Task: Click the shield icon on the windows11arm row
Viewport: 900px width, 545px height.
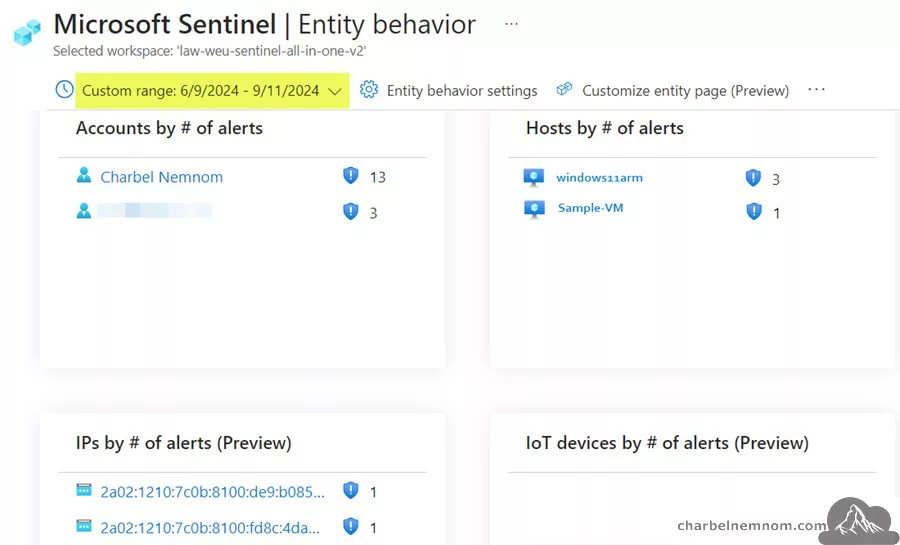Action: click(x=753, y=178)
